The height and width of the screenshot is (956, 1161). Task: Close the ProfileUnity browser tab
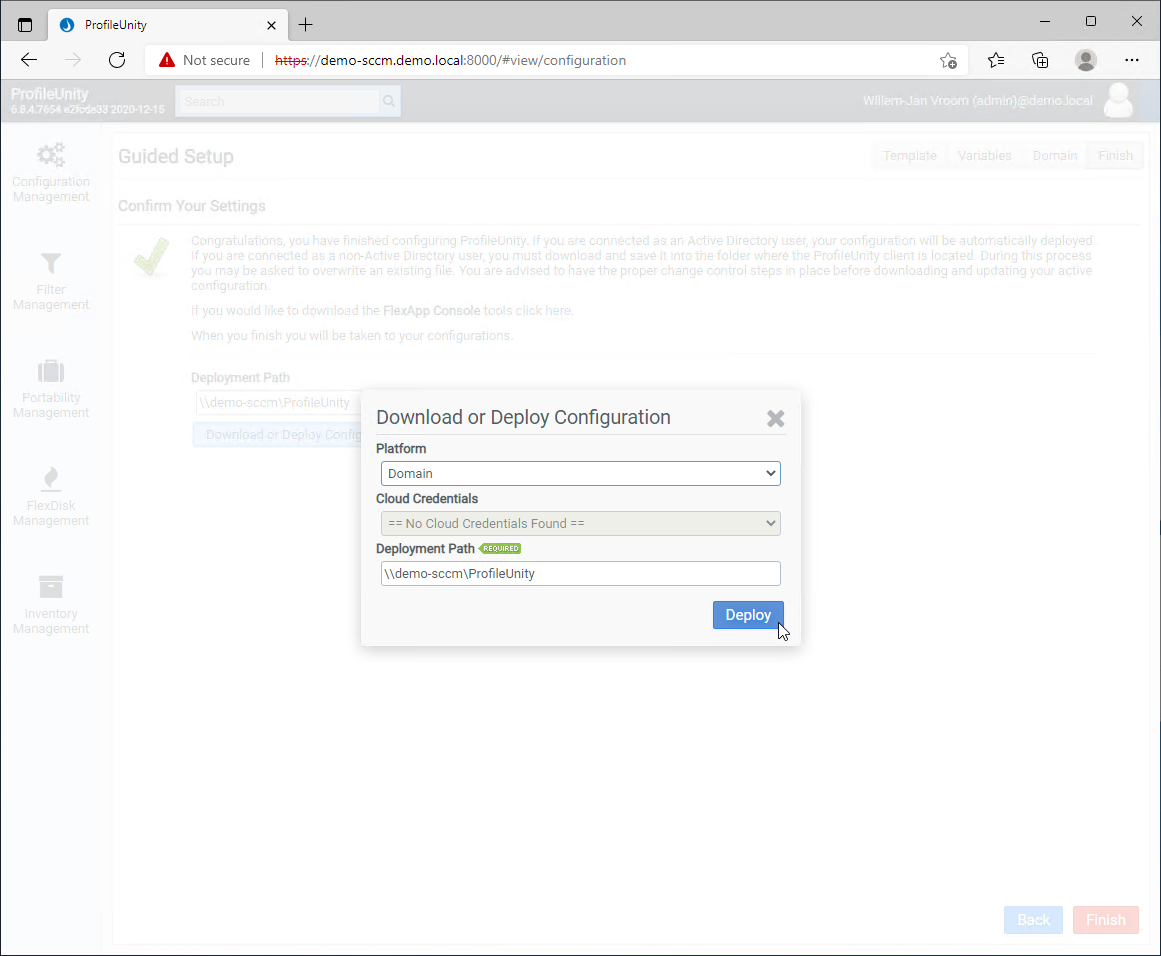coord(271,25)
